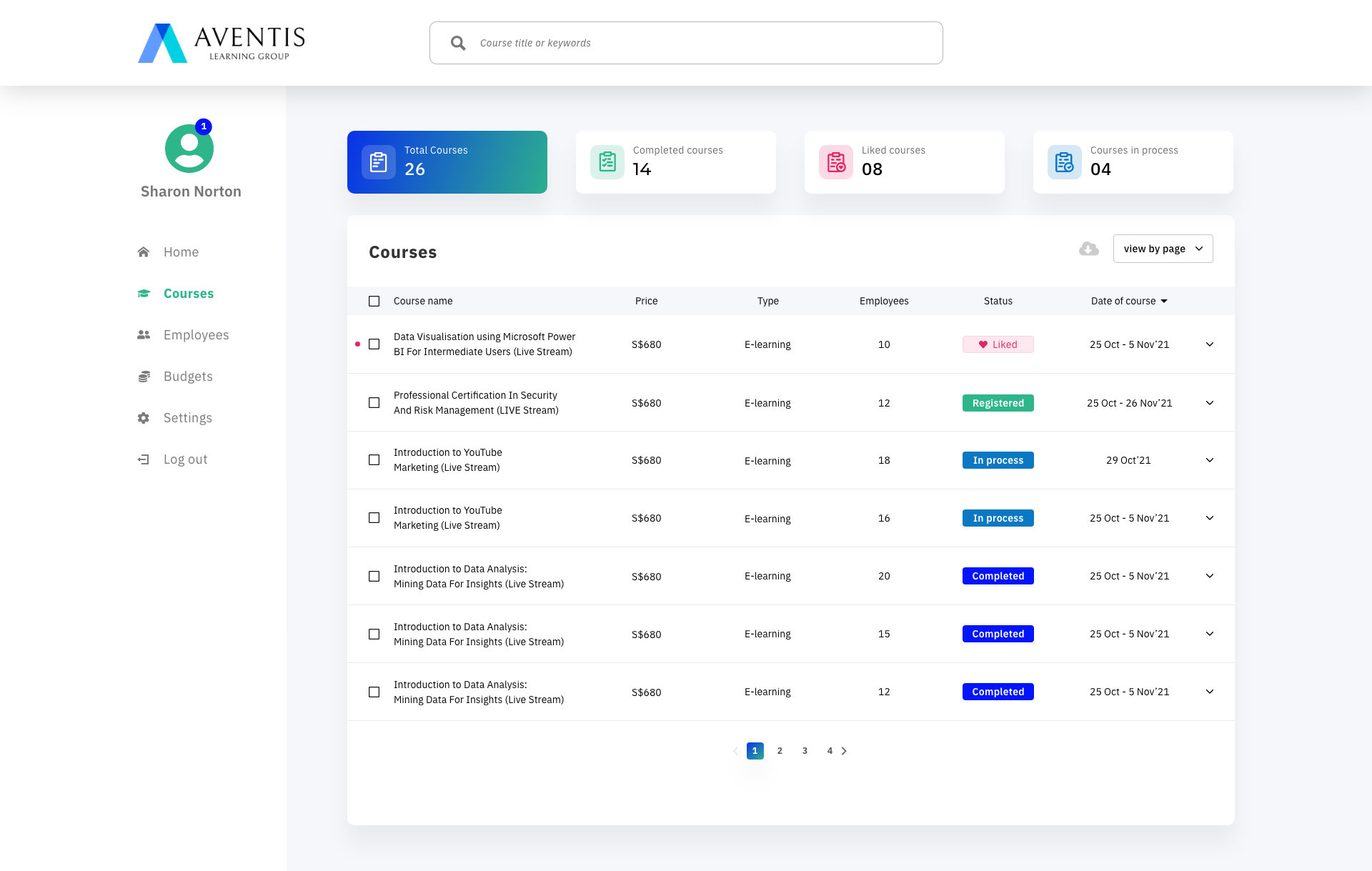The height and width of the screenshot is (871, 1372).
Task: Click the Price column header
Action: click(x=647, y=301)
